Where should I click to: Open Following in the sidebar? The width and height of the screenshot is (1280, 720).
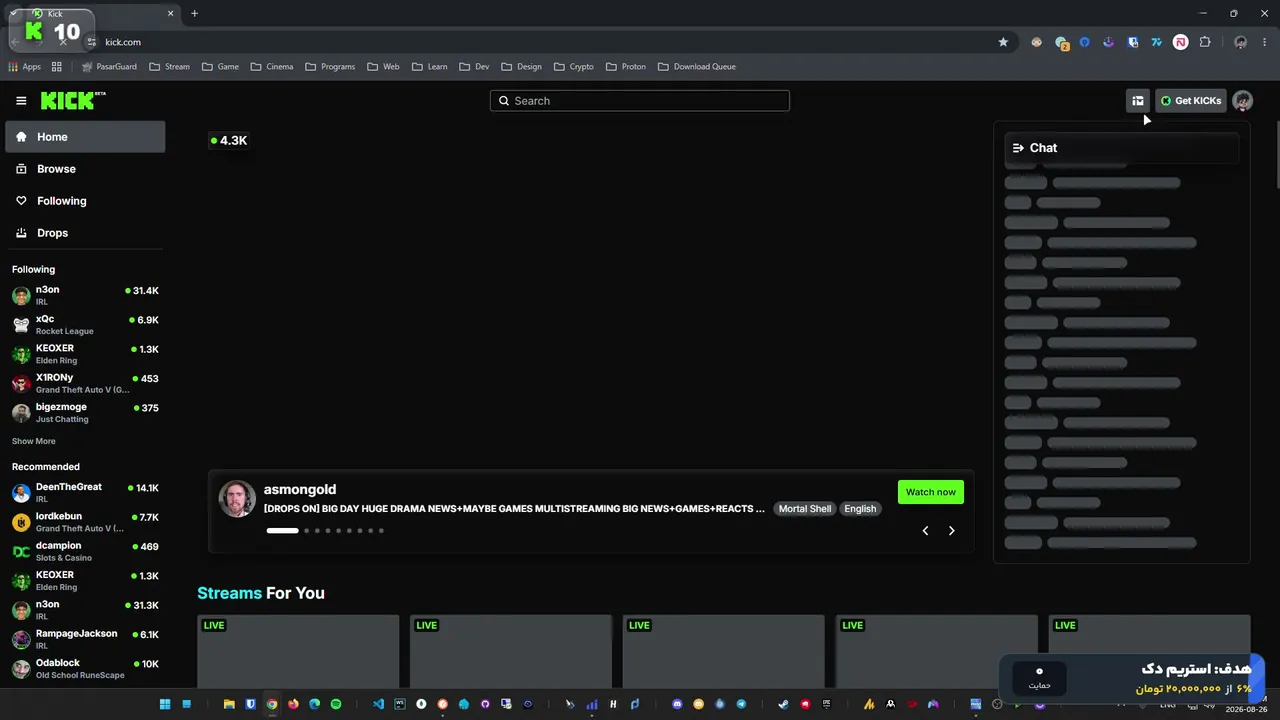pyautogui.click(x=85, y=201)
